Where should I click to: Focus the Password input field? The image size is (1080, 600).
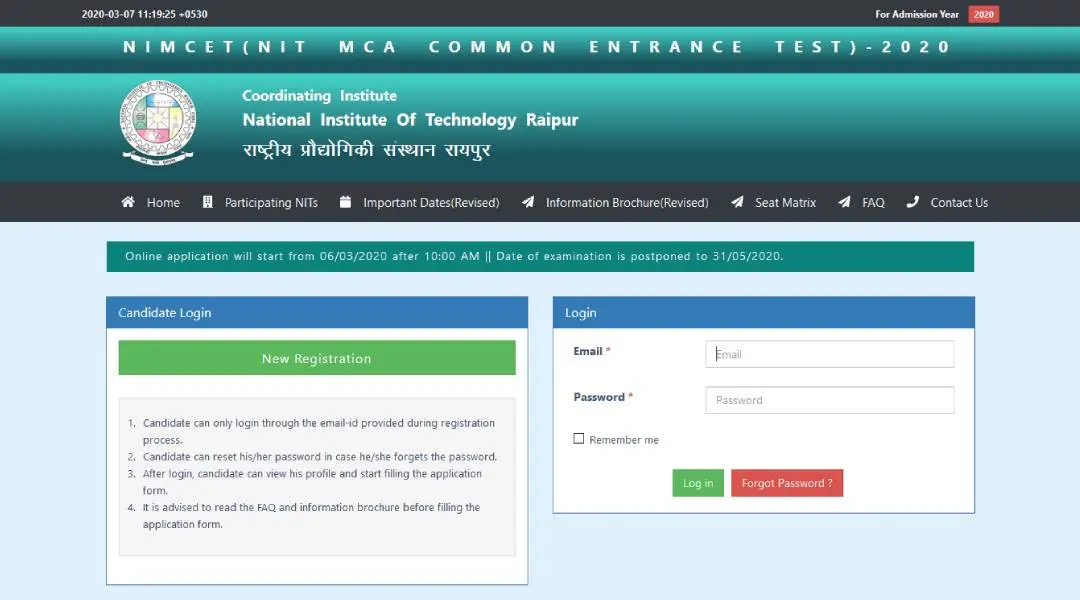(x=829, y=400)
